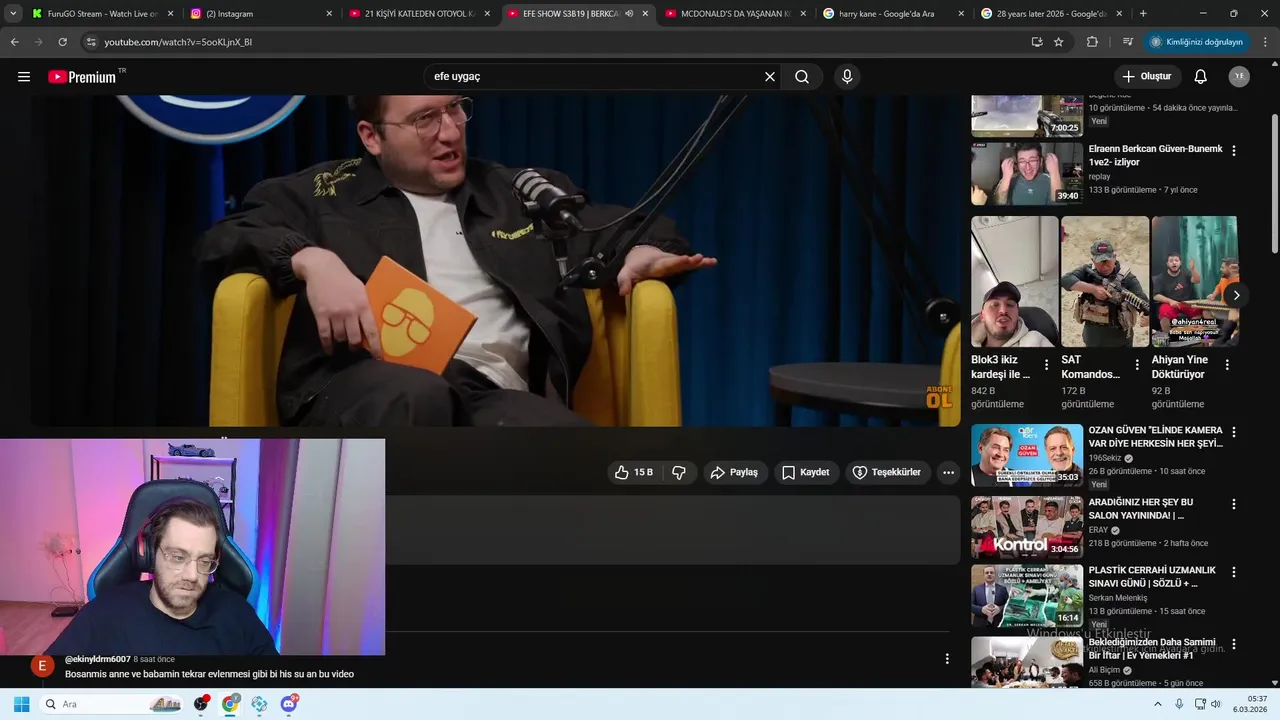Close the Instagram tab

click(x=329, y=14)
